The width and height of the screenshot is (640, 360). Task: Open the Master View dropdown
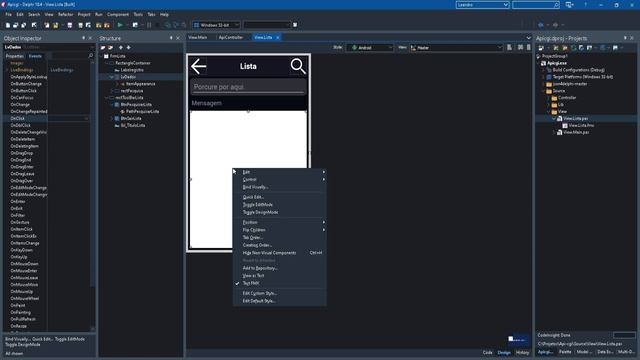[x=500, y=48]
